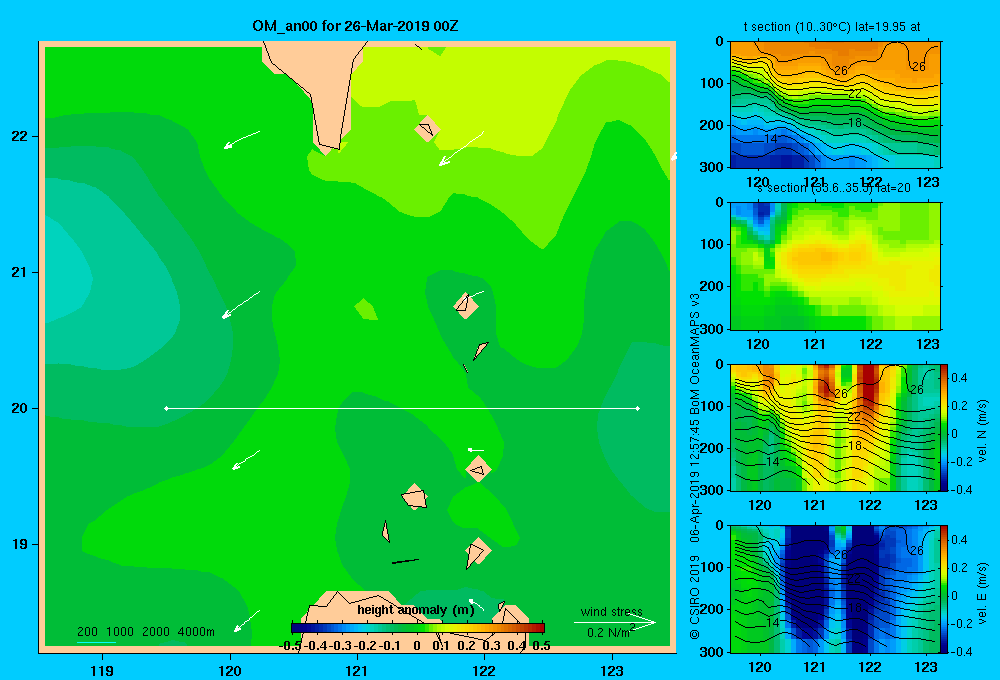
Task: Click the main map longitude 119 axis label
Action: [102, 670]
